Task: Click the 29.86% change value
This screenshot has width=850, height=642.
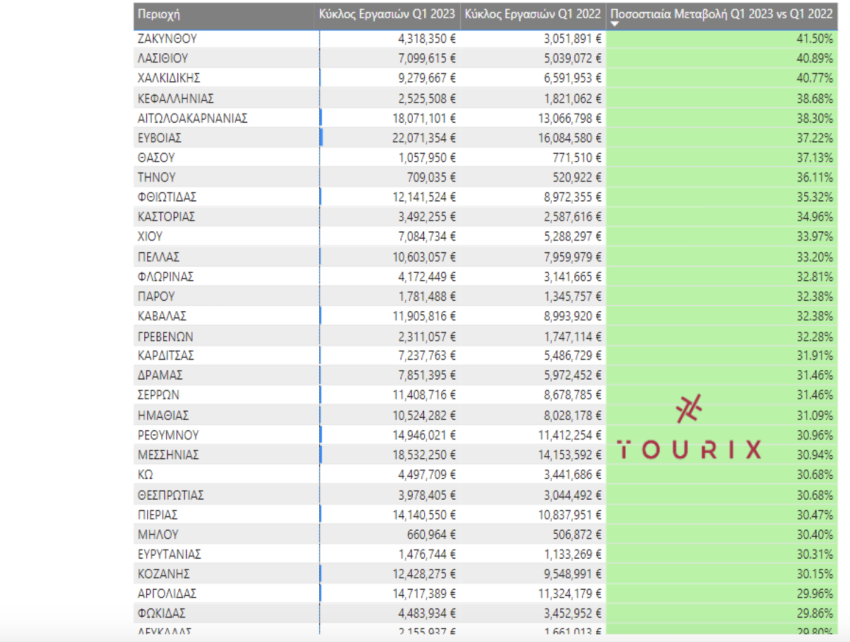Action: pos(815,613)
